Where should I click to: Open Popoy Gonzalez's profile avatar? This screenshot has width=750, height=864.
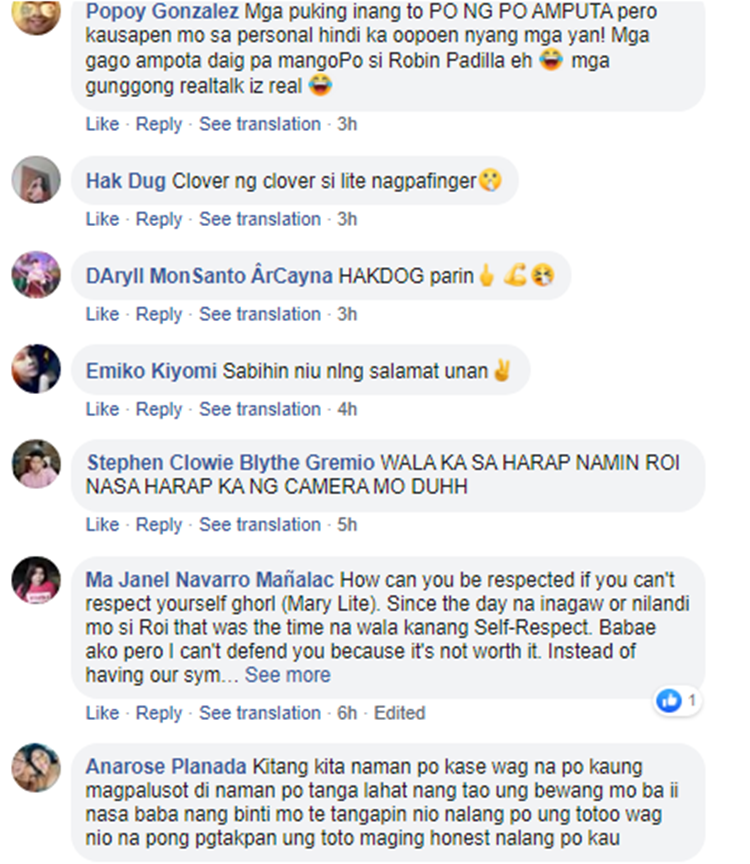(36, 12)
